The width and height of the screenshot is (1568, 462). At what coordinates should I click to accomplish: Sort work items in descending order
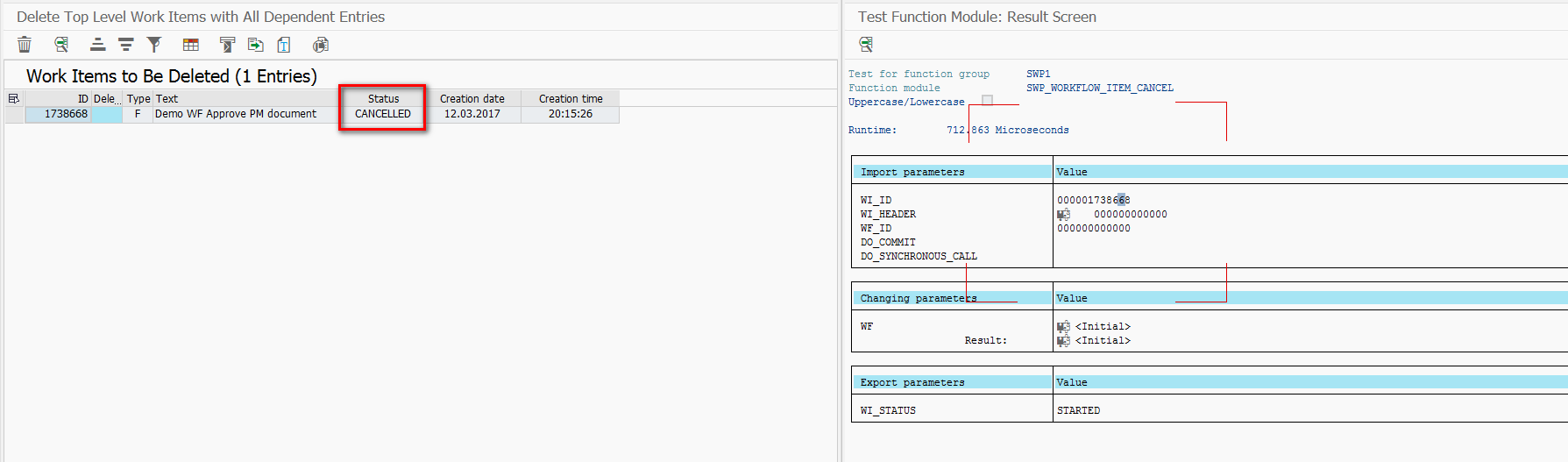(126, 45)
